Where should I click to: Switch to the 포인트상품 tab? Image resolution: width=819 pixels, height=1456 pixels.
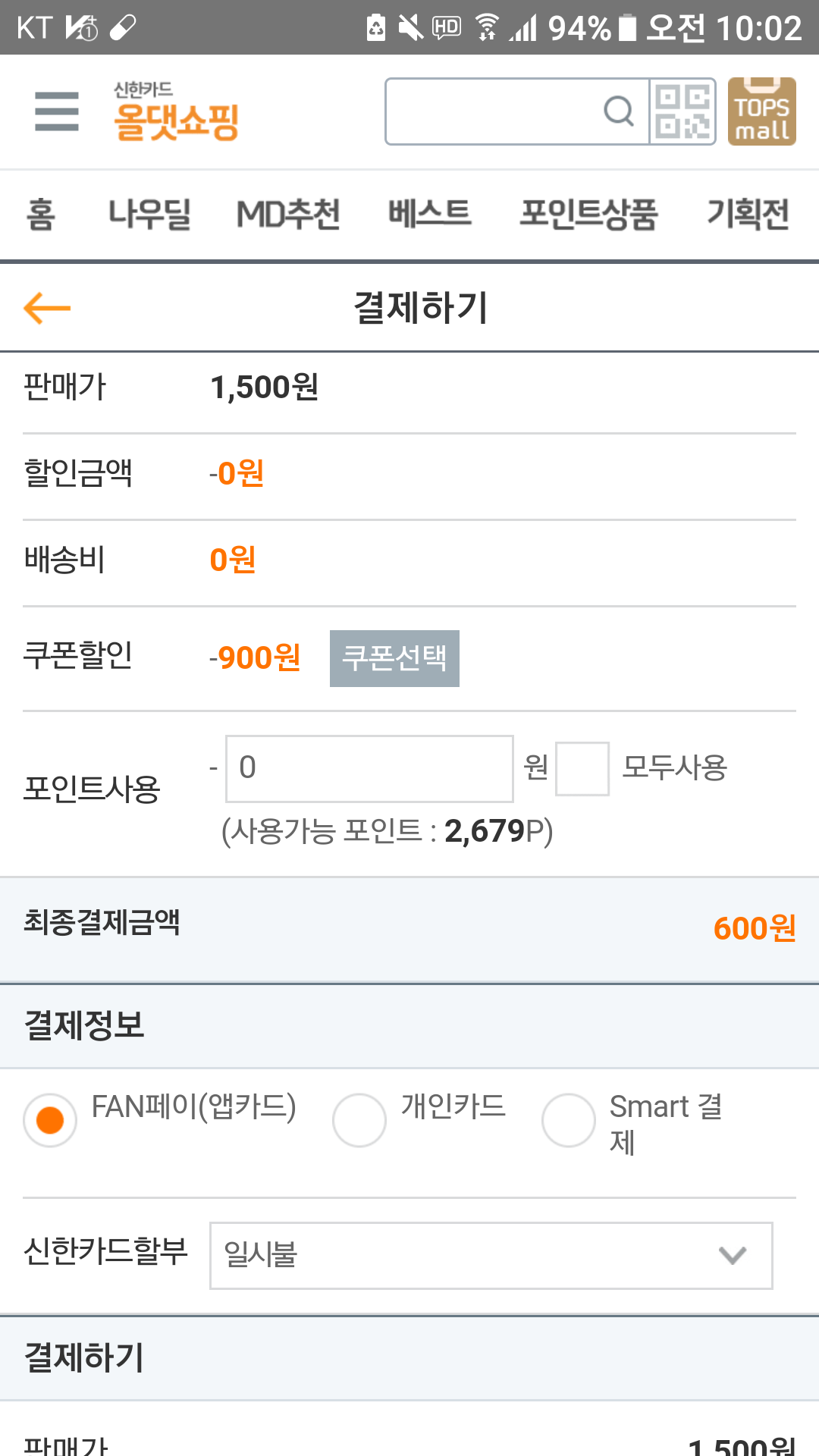pos(588,214)
